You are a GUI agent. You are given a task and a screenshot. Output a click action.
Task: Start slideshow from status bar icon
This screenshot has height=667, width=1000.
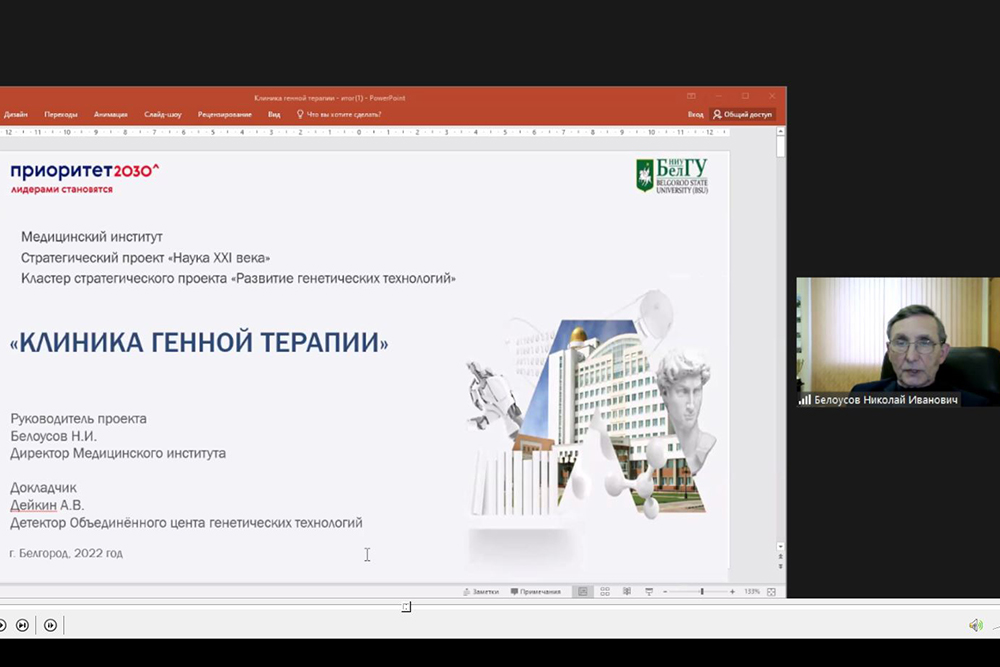(x=648, y=592)
